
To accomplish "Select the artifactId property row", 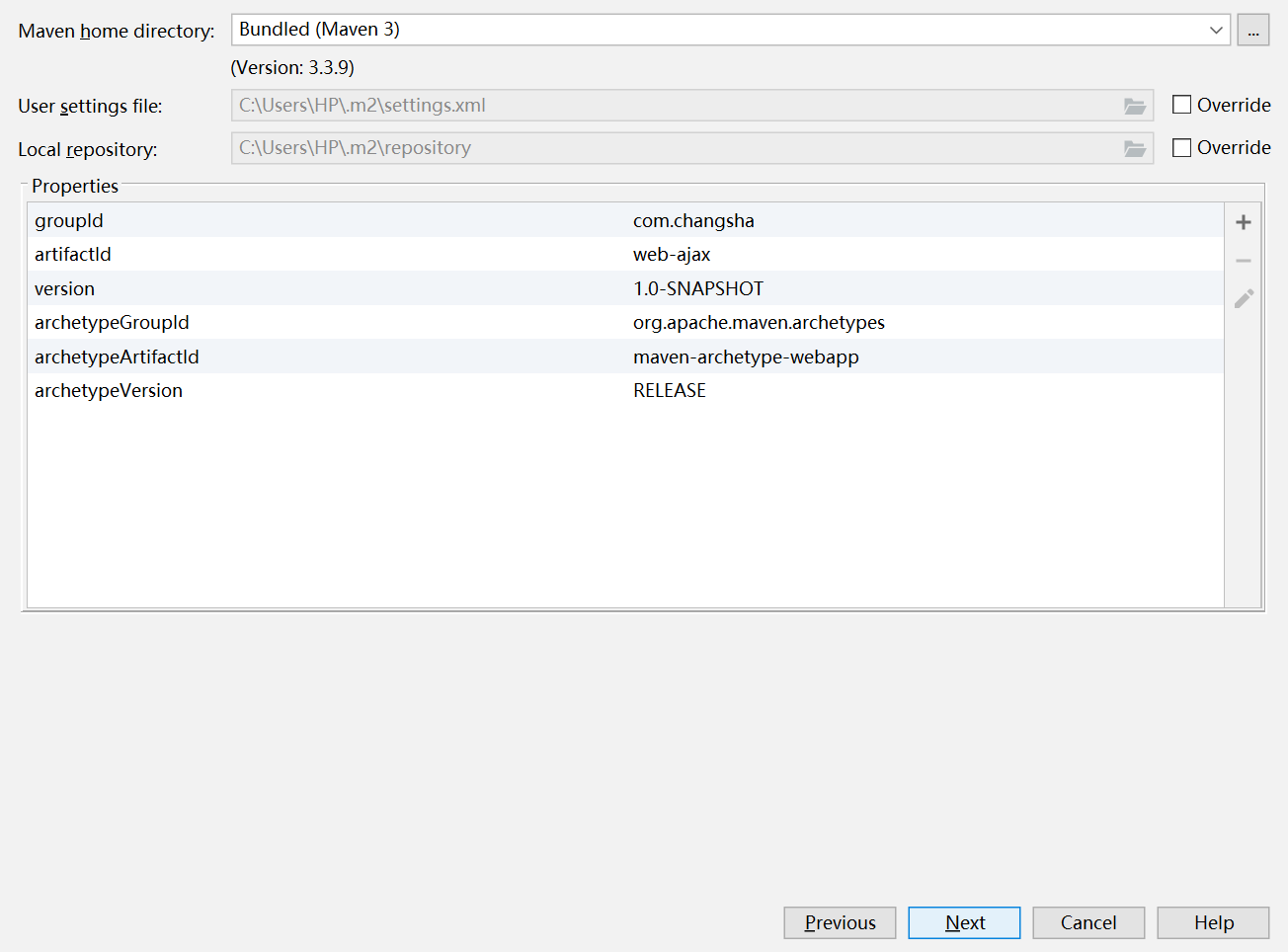I will click(625, 254).
